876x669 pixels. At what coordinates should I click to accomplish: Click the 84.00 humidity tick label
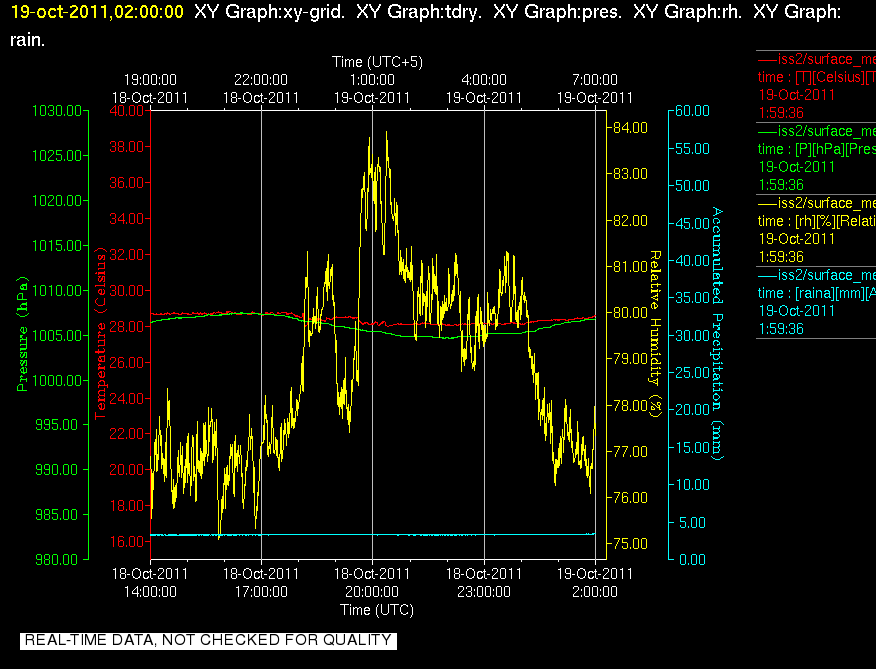(x=630, y=128)
